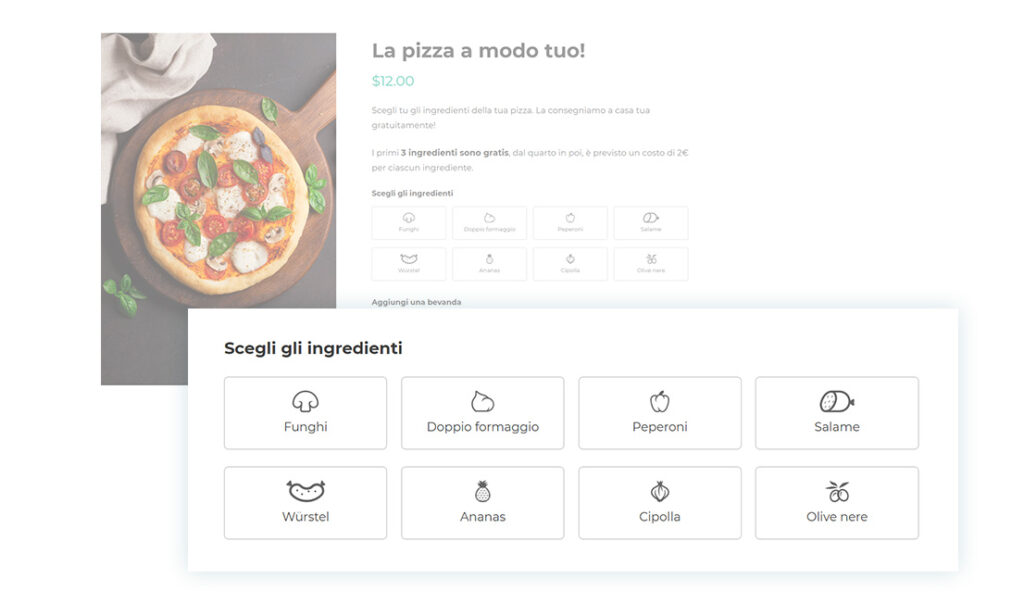Toggle the small Doppio formaggio option
The width and height of the screenshot is (1024, 616).
coord(489,223)
